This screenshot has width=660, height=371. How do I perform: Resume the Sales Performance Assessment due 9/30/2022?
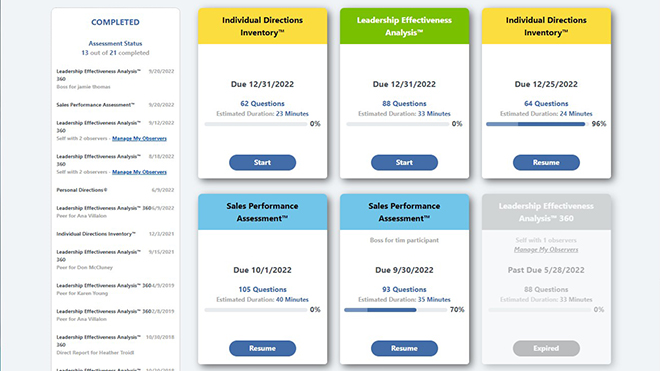pos(404,348)
